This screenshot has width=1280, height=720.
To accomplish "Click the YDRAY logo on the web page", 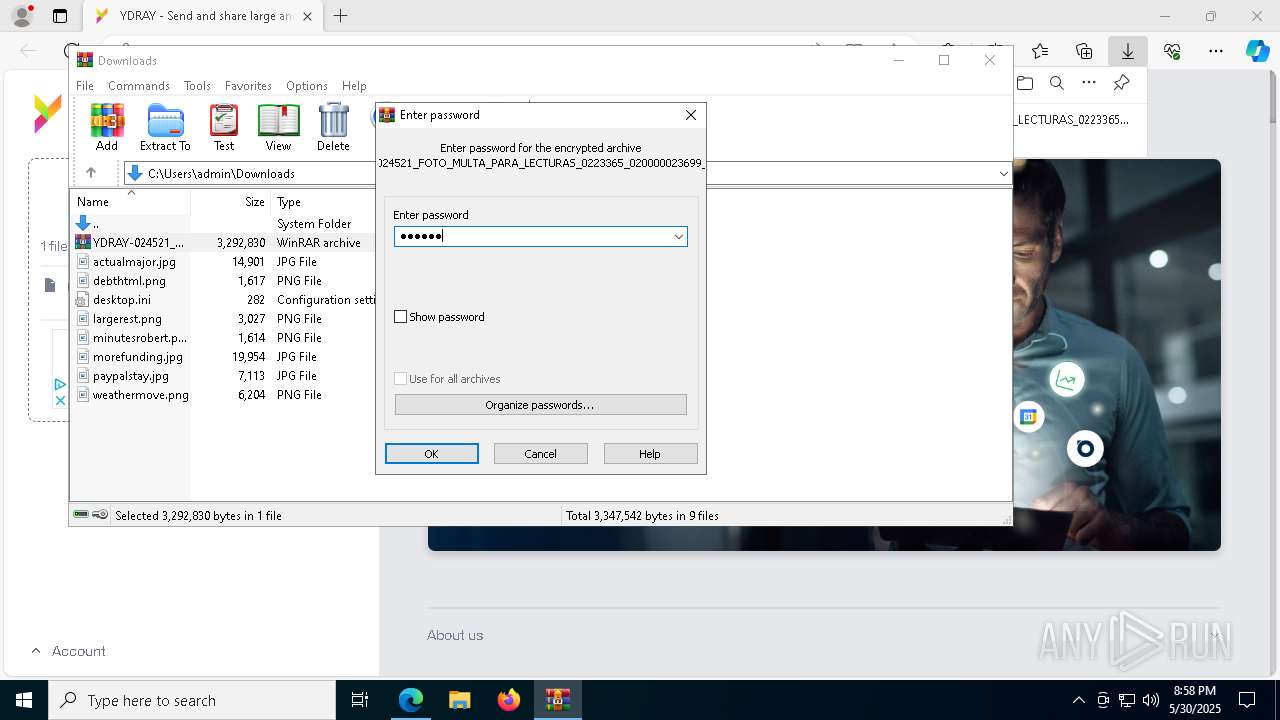I will coord(47,113).
